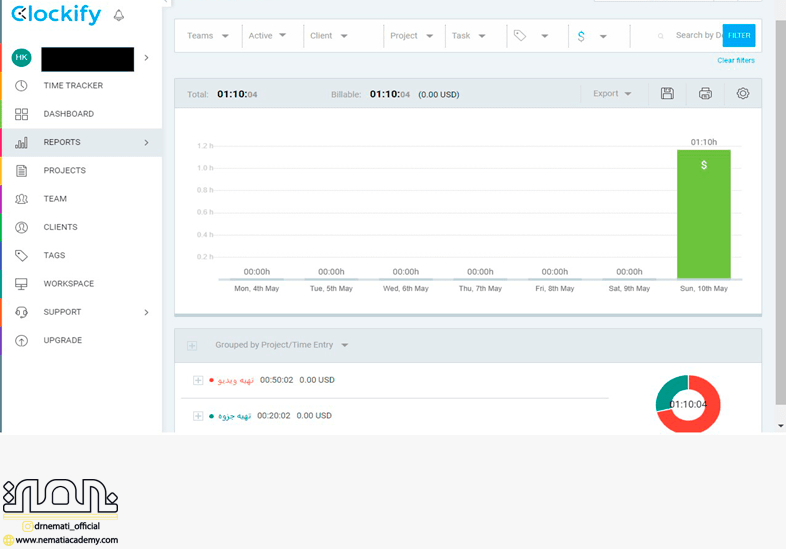The width and height of the screenshot is (786, 549).
Task: Expand all groups with plus box in header
Action: click(192, 346)
